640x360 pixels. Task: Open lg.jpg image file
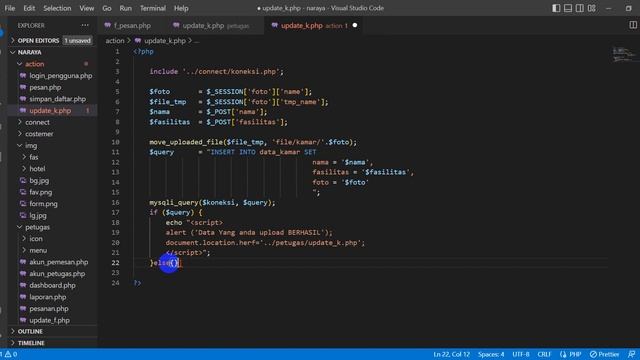click(x=38, y=216)
